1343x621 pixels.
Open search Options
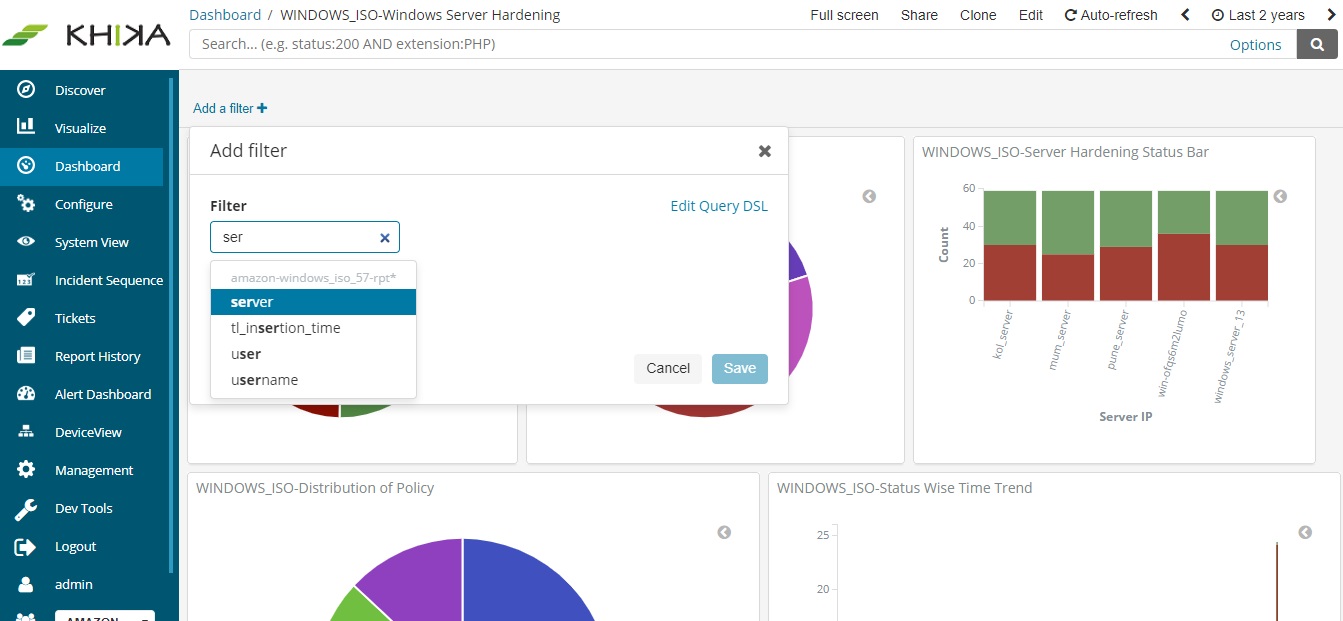1255,44
